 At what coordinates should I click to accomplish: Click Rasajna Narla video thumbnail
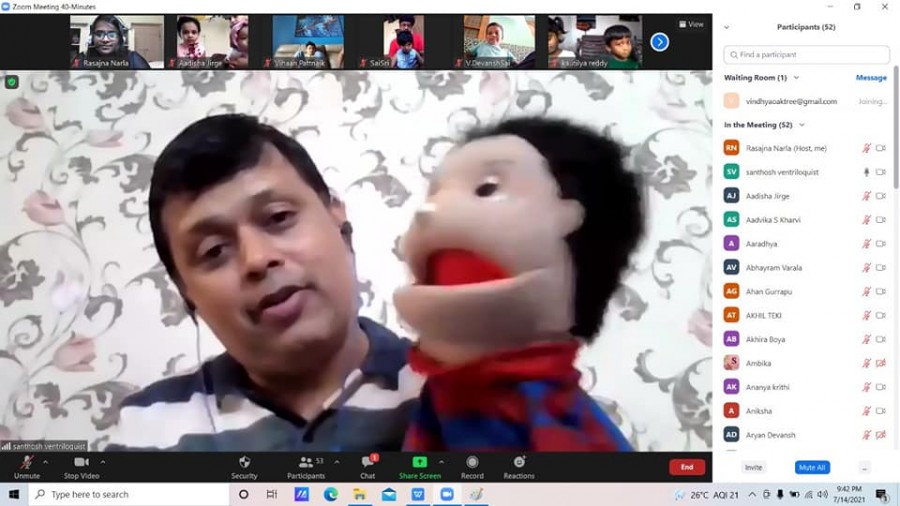pyautogui.click(x=117, y=42)
